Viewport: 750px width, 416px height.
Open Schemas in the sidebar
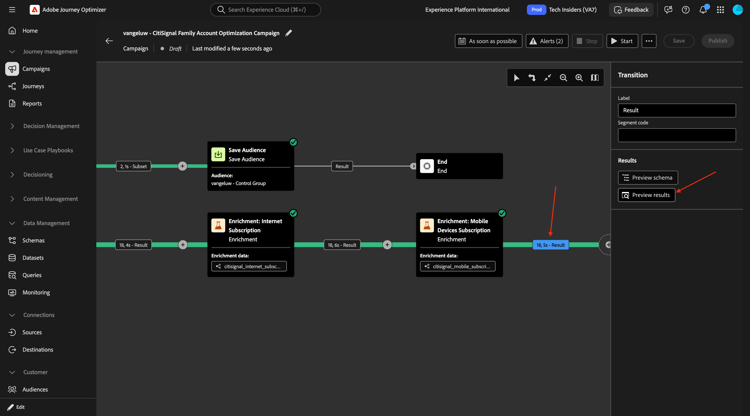[x=33, y=241]
